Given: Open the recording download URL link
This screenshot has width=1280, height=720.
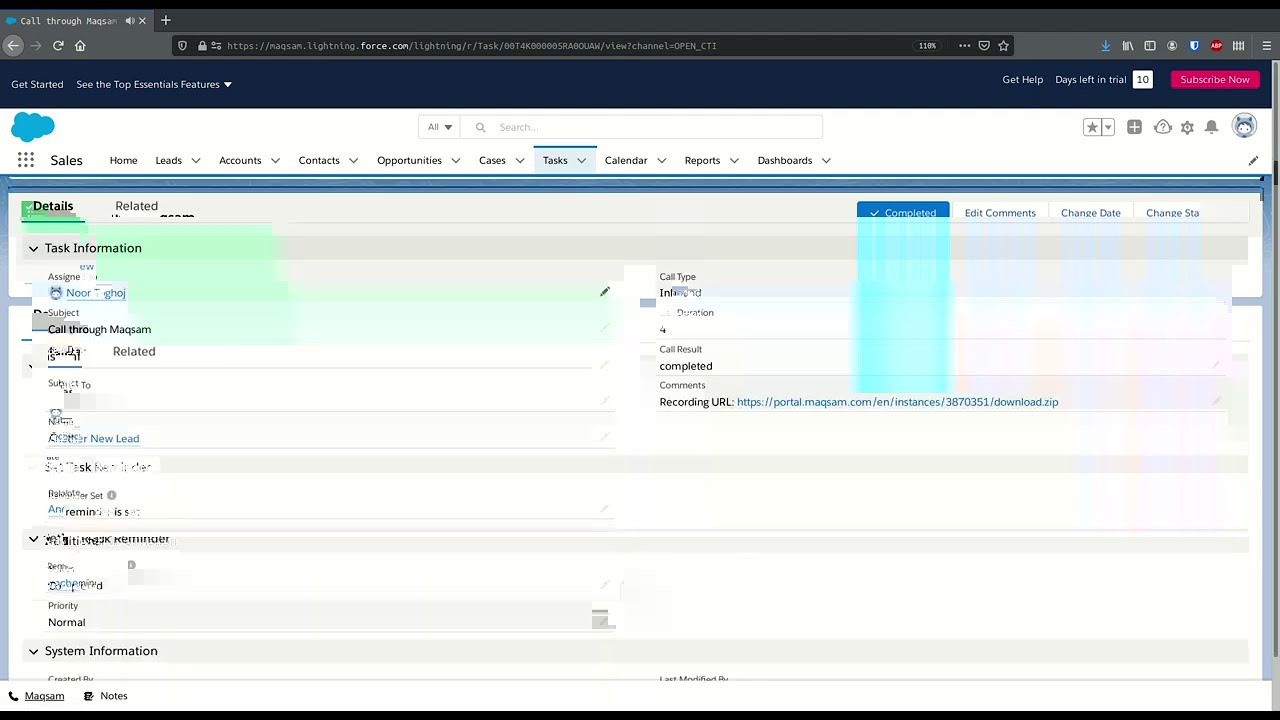Looking at the screenshot, I should (x=897, y=402).
